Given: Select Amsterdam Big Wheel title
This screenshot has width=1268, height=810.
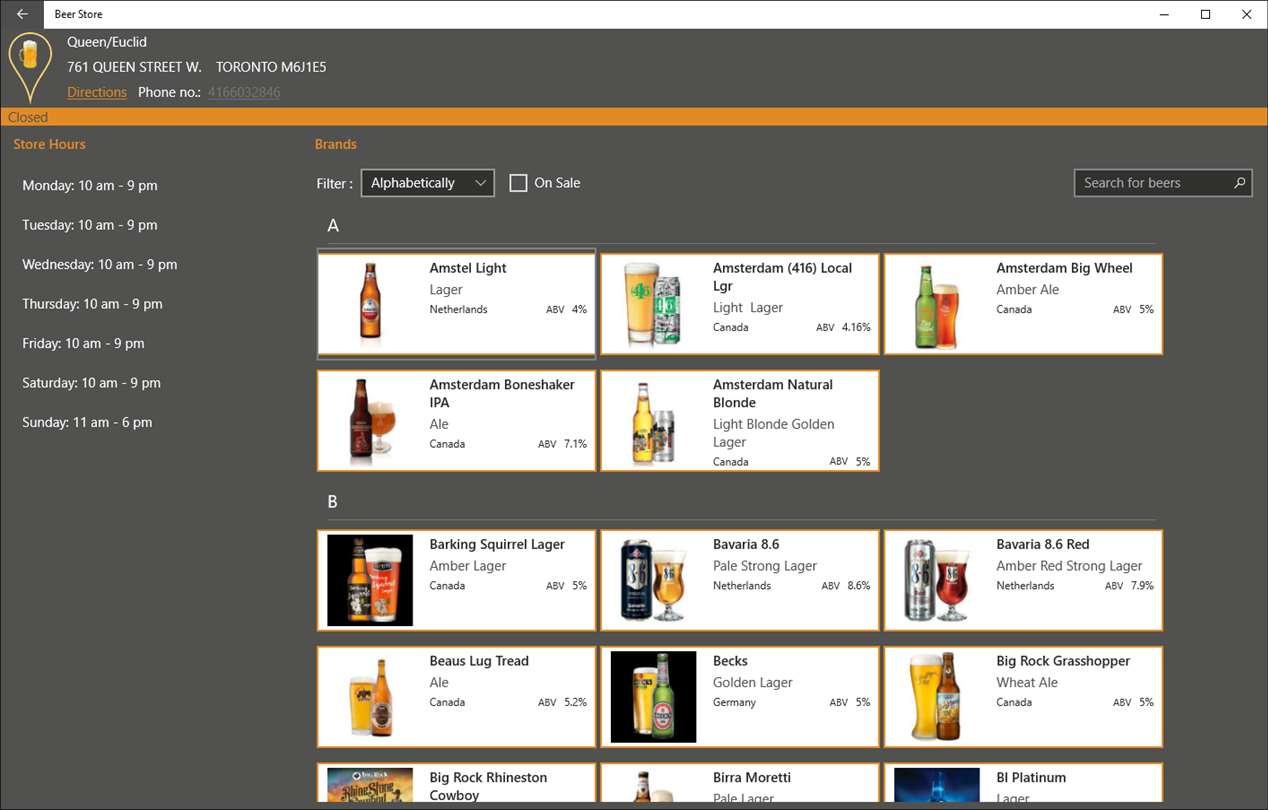Looking at the screenshot, I should coord(1064,268).
